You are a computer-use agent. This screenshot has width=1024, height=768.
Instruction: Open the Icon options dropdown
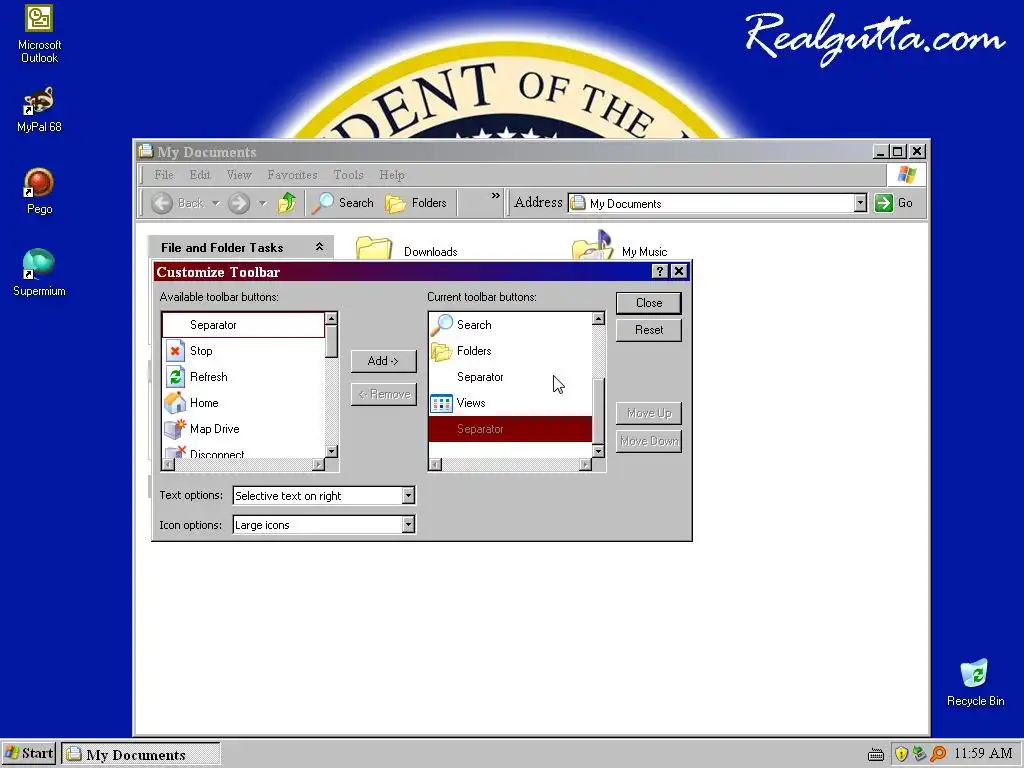408,524
